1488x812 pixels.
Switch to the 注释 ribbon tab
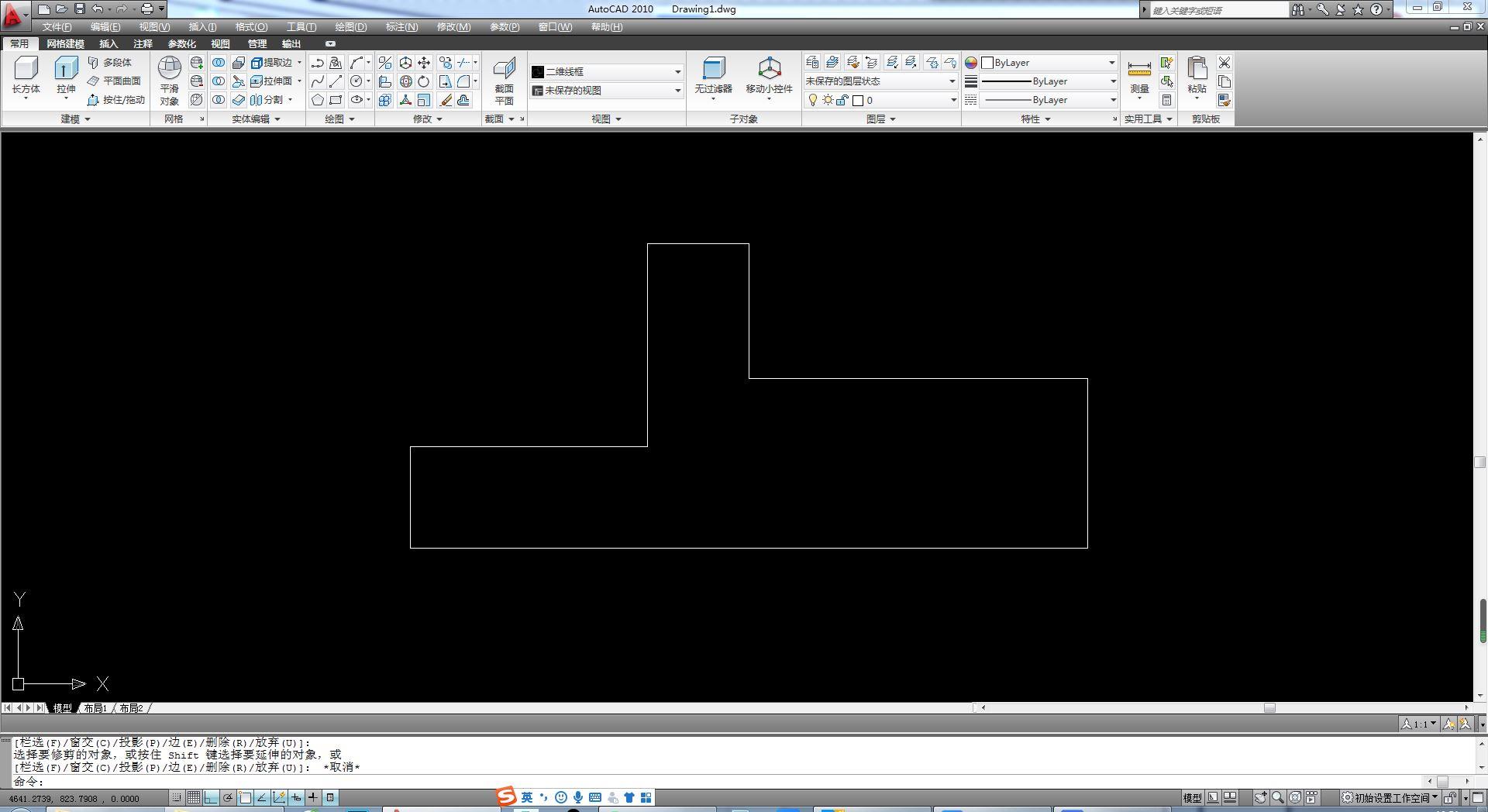(x=143, y=43)
